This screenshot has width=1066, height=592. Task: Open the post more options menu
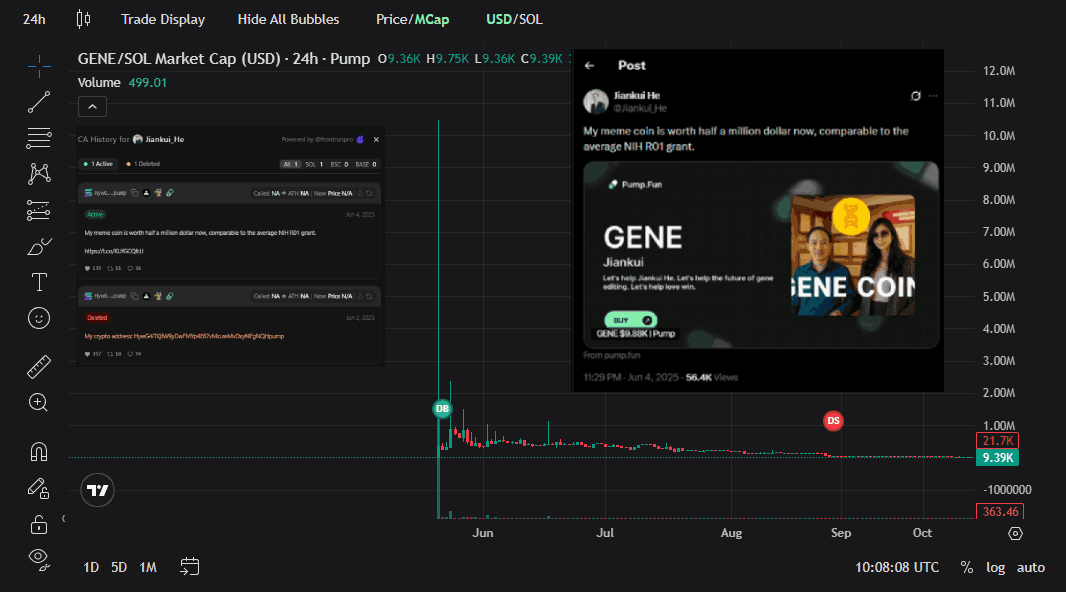[x=933, y=96]
